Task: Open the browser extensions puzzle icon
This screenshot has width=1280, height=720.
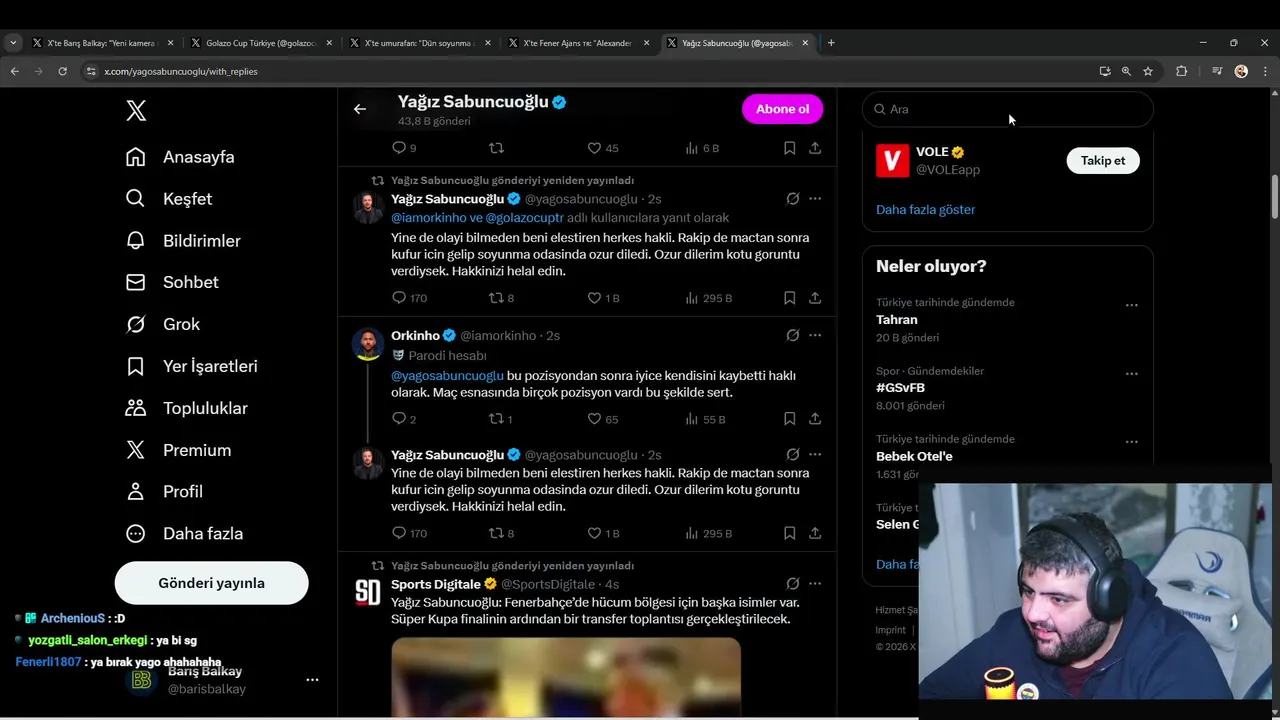Action: 1181,71
